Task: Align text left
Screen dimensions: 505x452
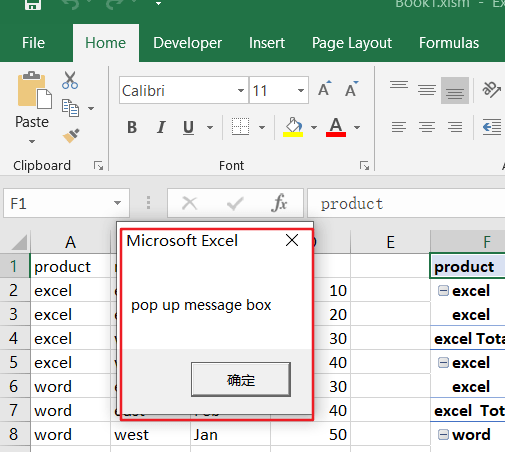Action: (x=399, y=127)
